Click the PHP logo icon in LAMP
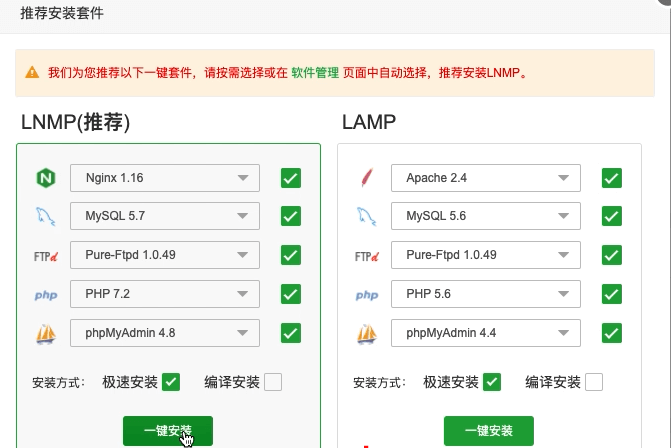671x448 pixels. click(367, 295)
